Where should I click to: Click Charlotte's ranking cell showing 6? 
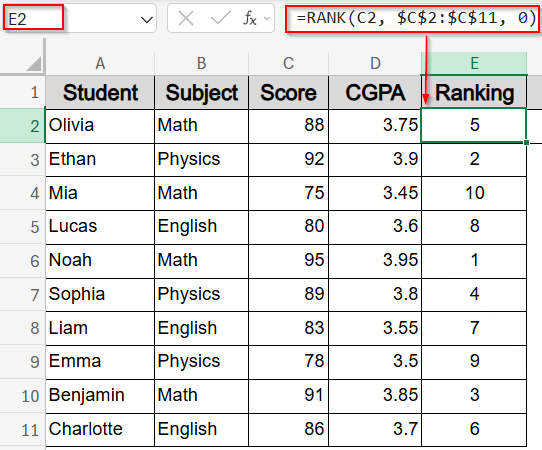pos(474,430)
